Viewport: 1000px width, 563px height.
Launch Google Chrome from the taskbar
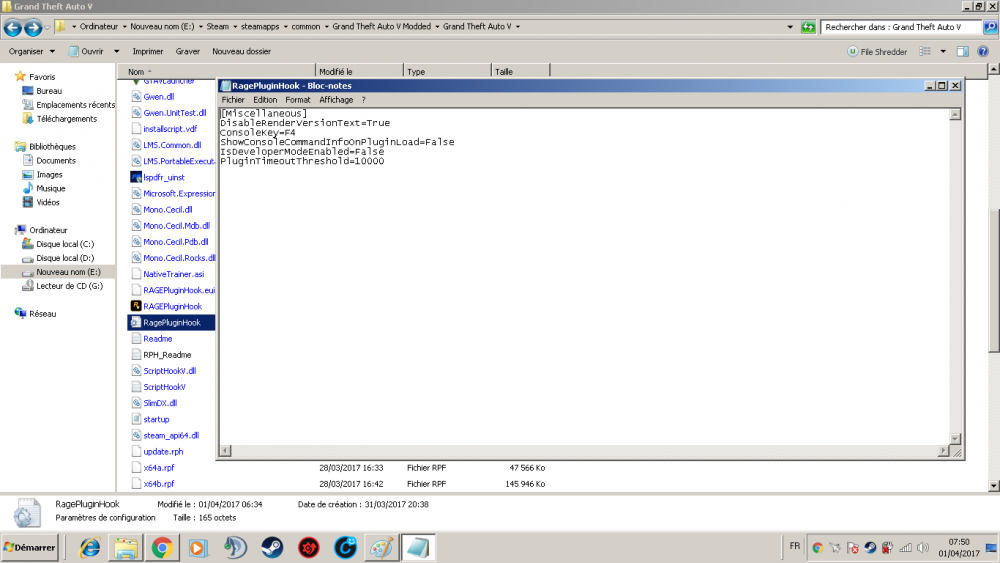point(162,548)
